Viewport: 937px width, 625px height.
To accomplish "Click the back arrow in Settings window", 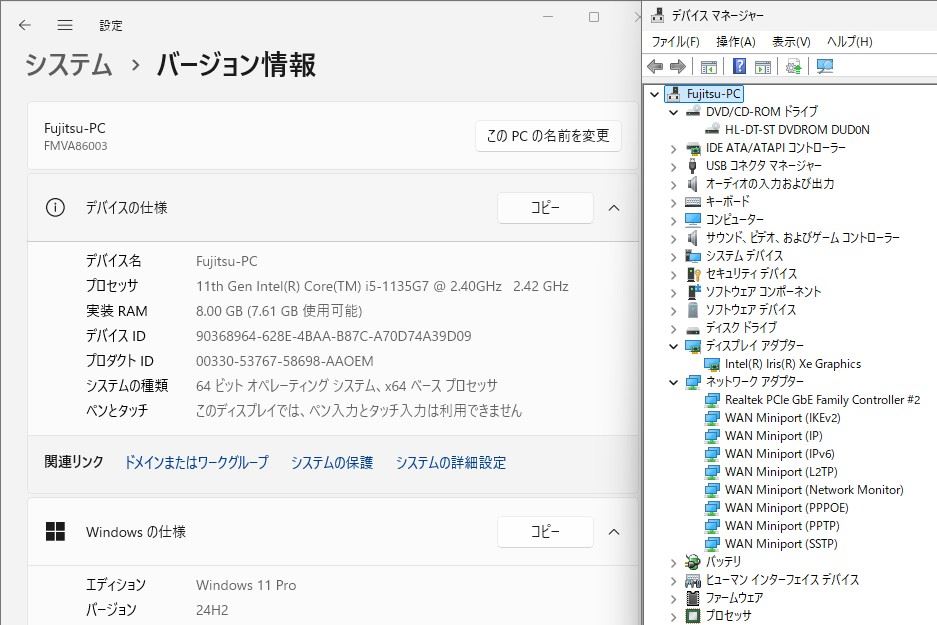I will [x=25, y=25].
